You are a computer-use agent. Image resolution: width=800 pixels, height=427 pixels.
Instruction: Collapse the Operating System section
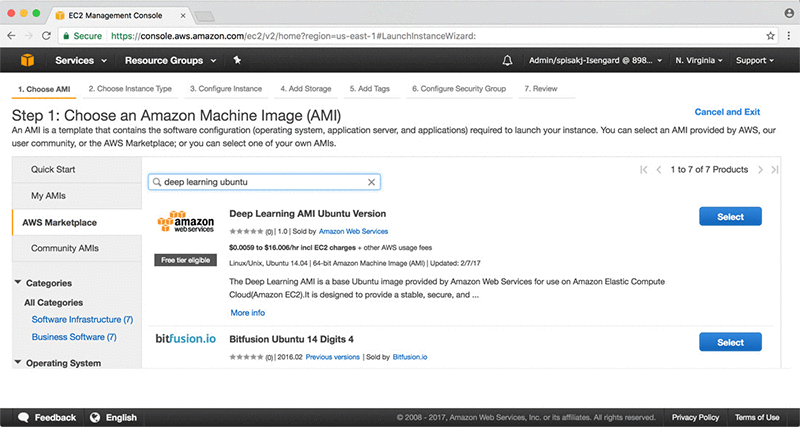click(18, 362)
